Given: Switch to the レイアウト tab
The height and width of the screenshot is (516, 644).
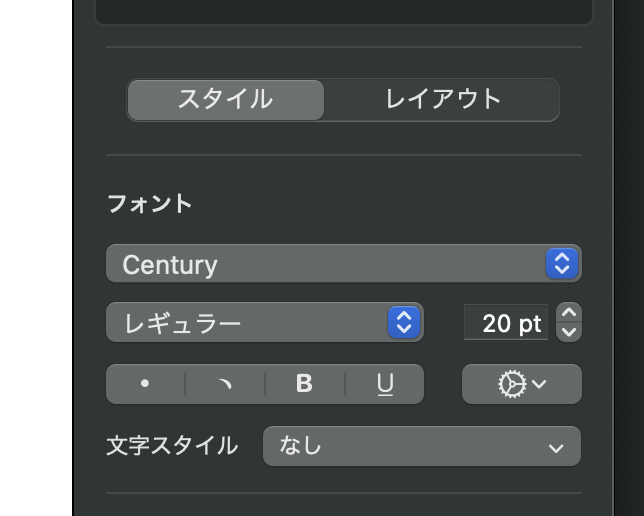Looking at the screenshot, I should tap(442, 100).
